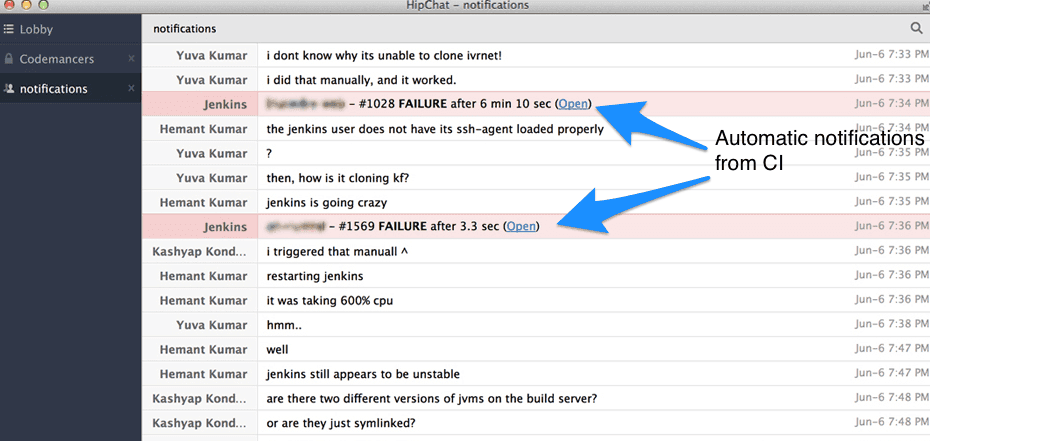Screen dimensions: 1062x441
Task: Click the search magnifier icon
Action: (x=916, y=28)
